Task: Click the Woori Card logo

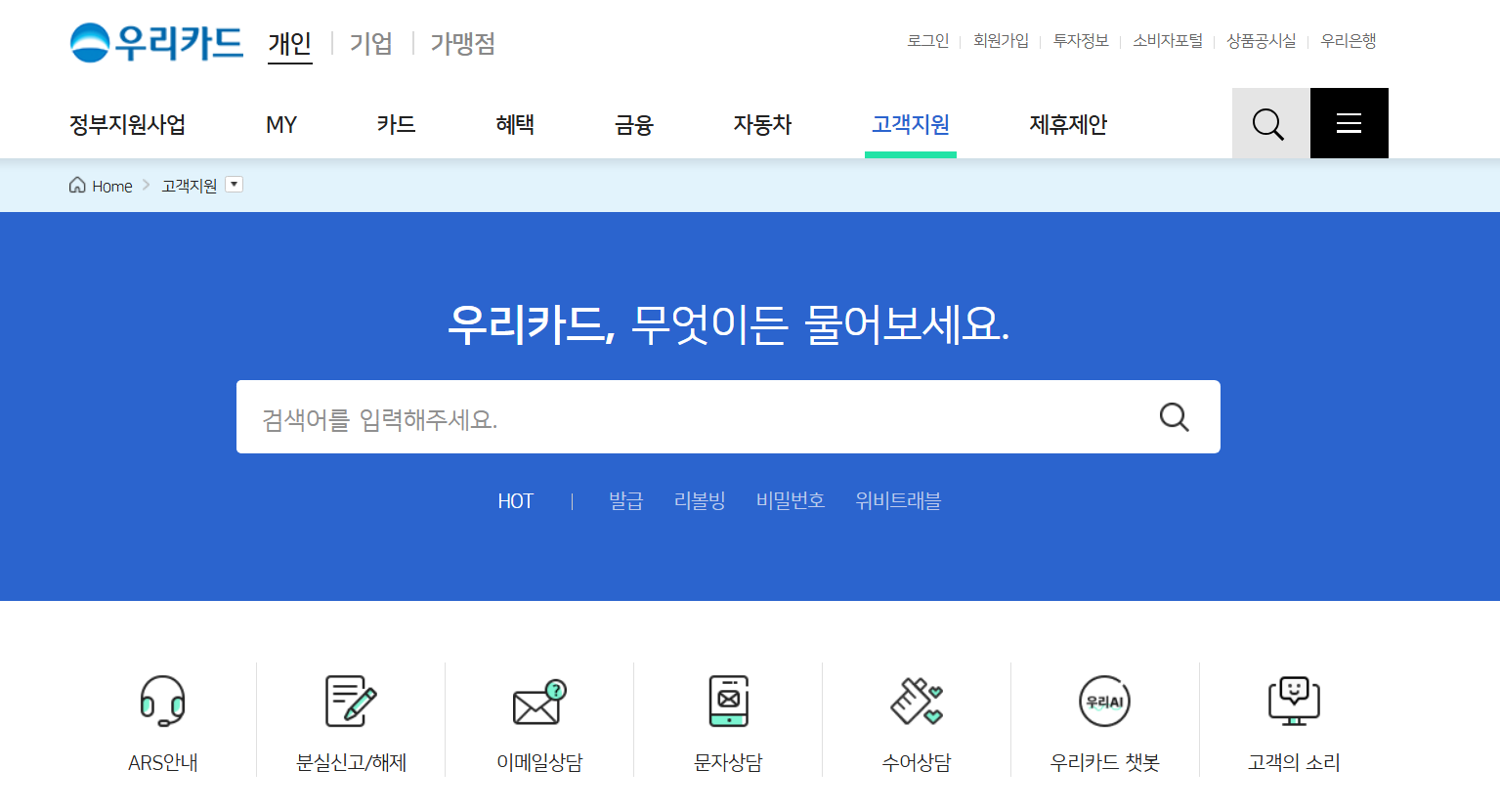Action: [x=156, y=42]
